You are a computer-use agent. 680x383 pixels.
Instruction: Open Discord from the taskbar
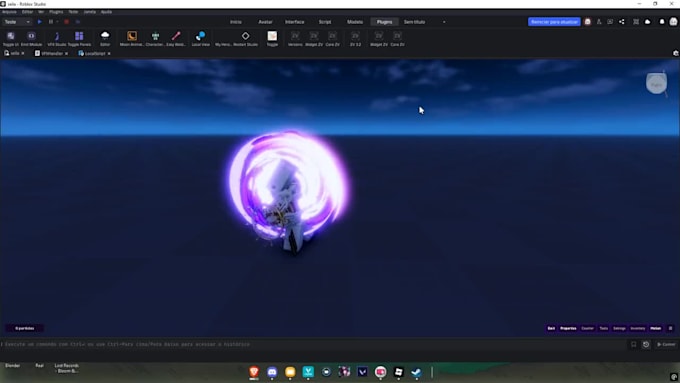tap(272, 372)
